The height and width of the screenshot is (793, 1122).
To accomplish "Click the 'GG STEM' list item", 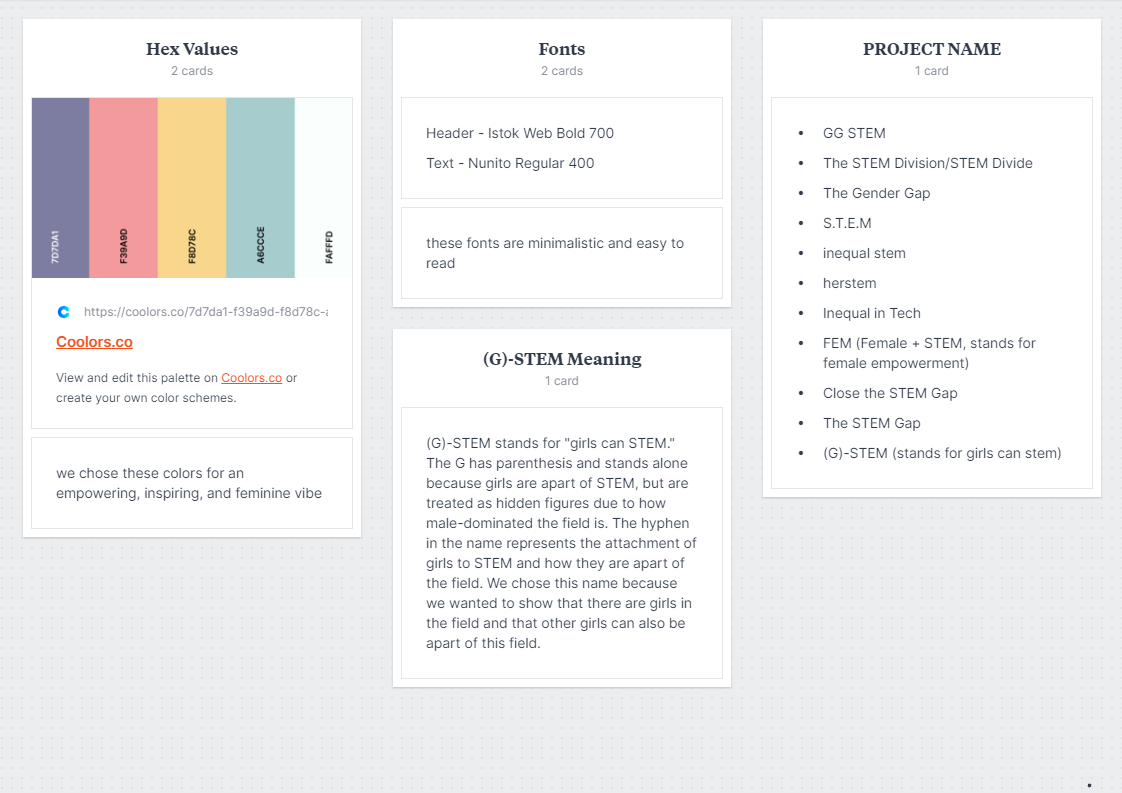I will 854,133.
